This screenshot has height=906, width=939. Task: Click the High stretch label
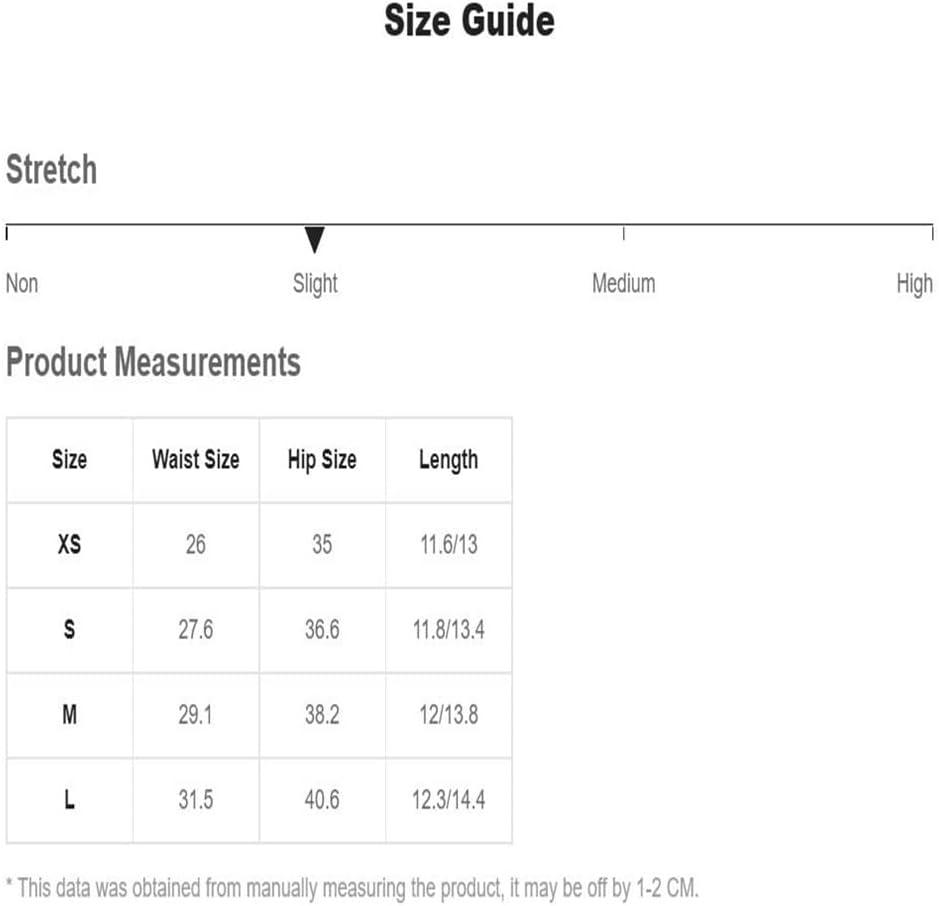914,284
